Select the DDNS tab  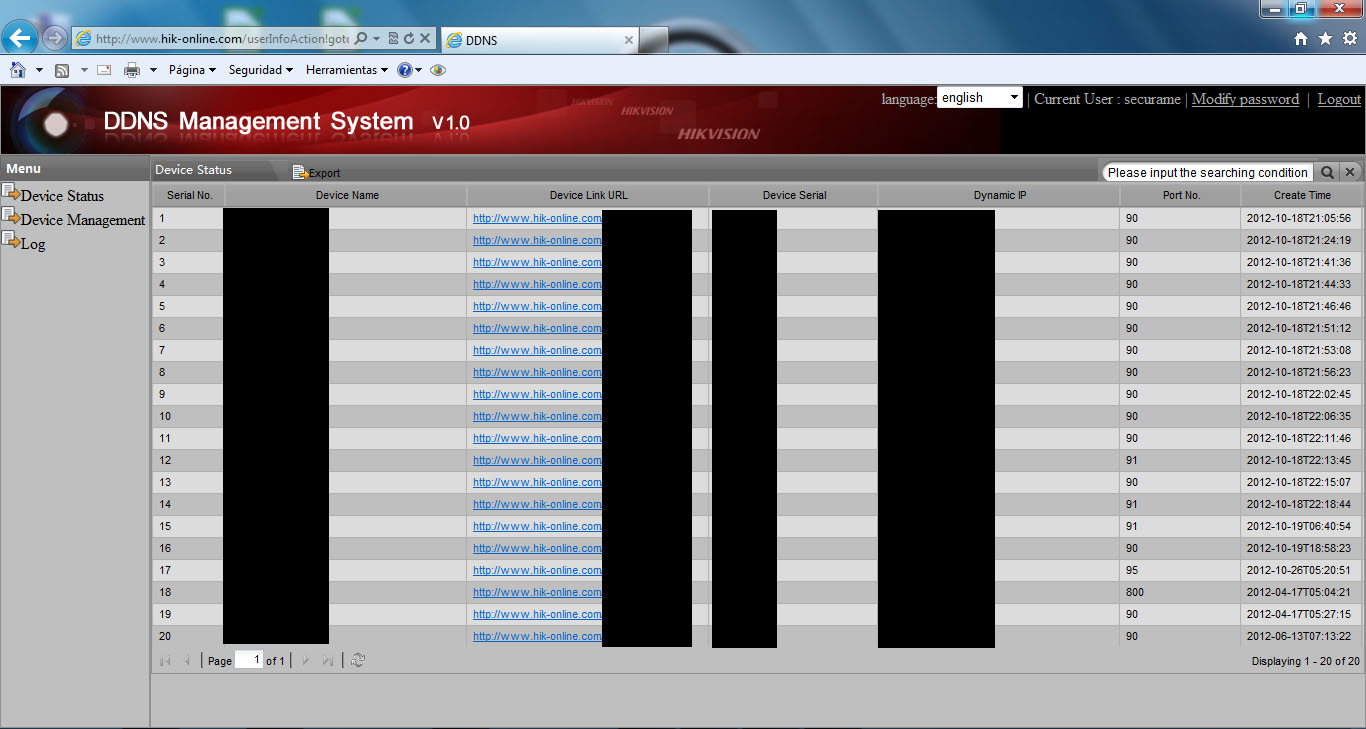pyautogui.click(x=539, y=40)
